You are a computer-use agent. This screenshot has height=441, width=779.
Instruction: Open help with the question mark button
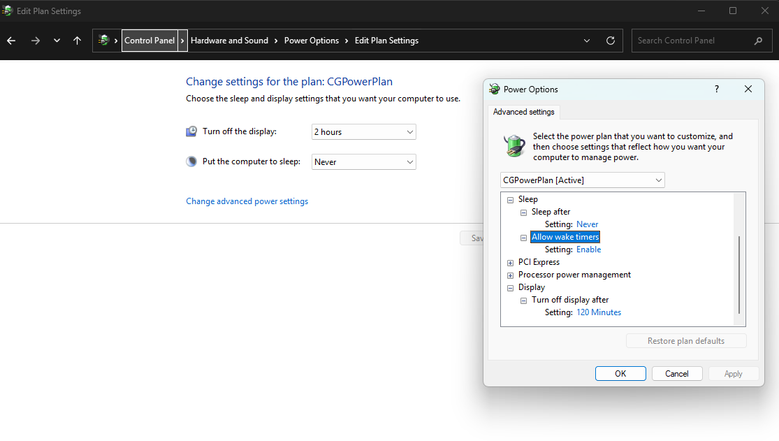pos(716,89)
